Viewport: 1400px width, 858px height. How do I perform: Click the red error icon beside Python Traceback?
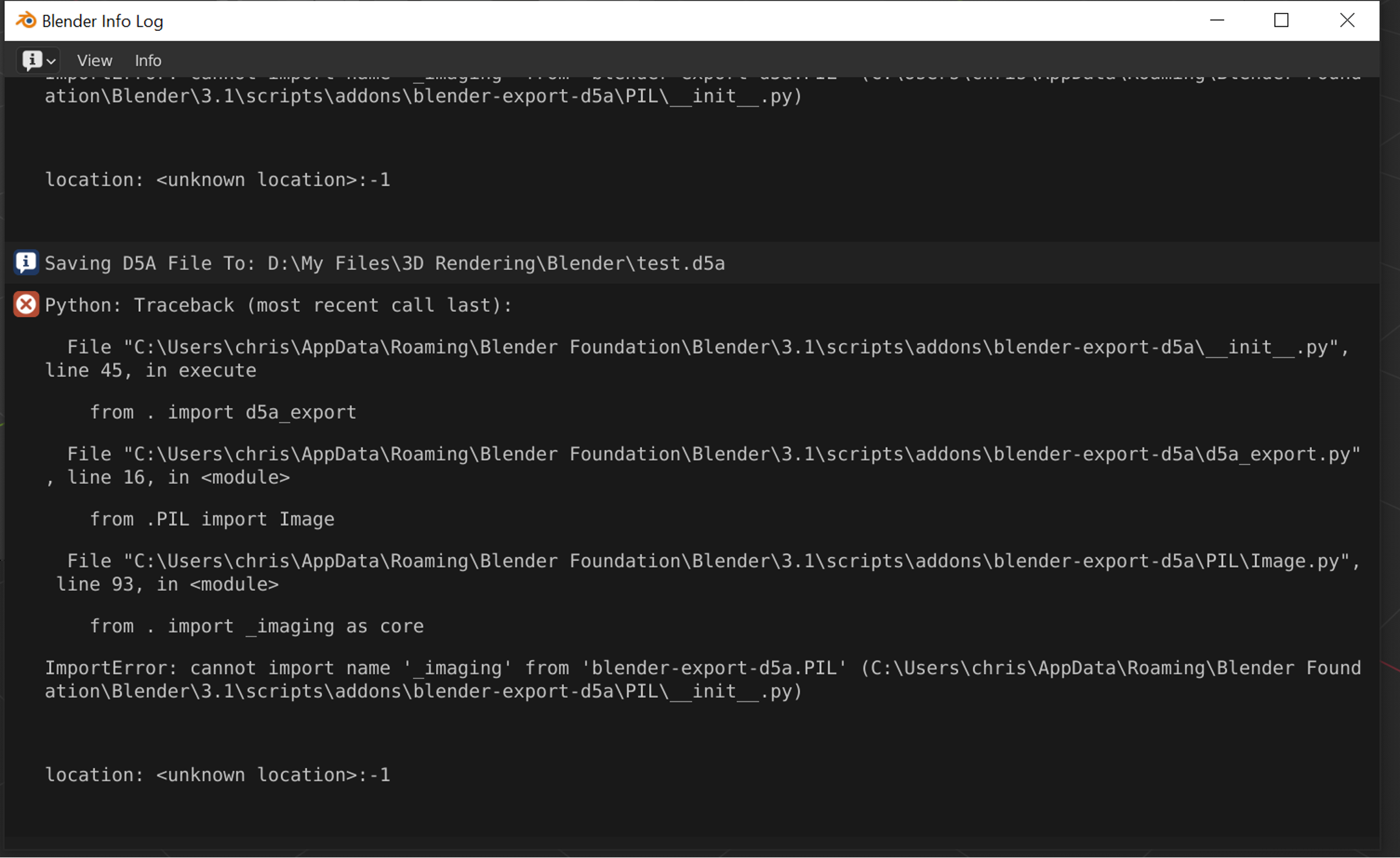tap(26, 305)
